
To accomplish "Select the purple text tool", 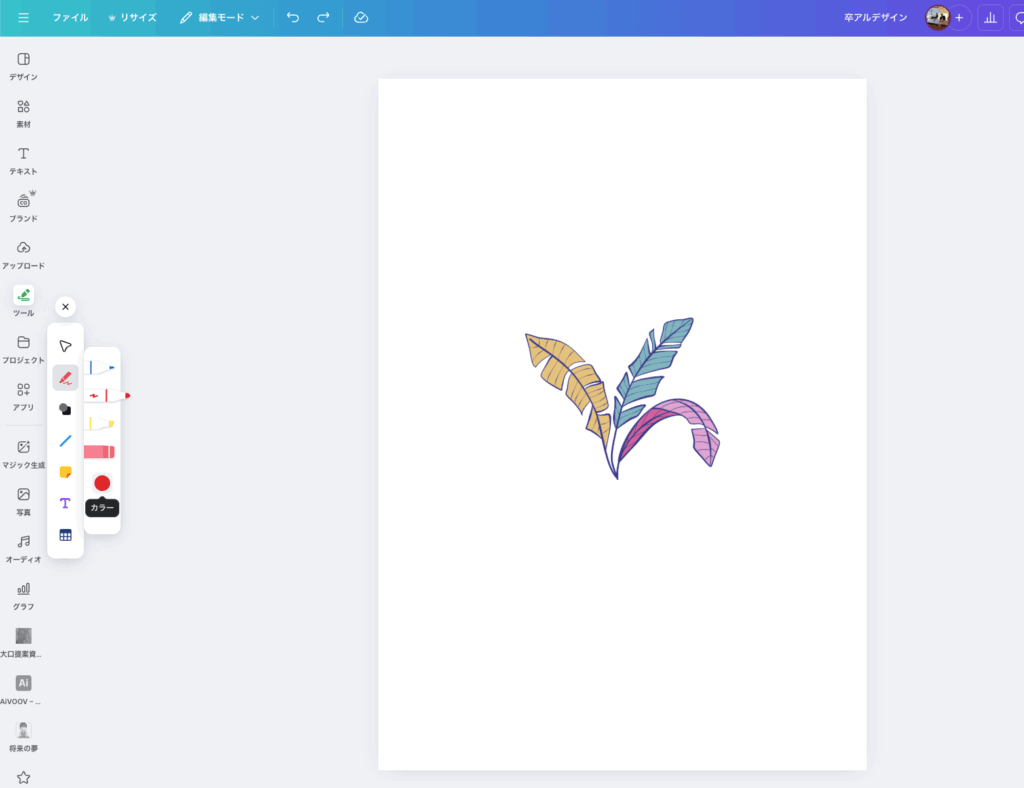I will tap(65, 503).
